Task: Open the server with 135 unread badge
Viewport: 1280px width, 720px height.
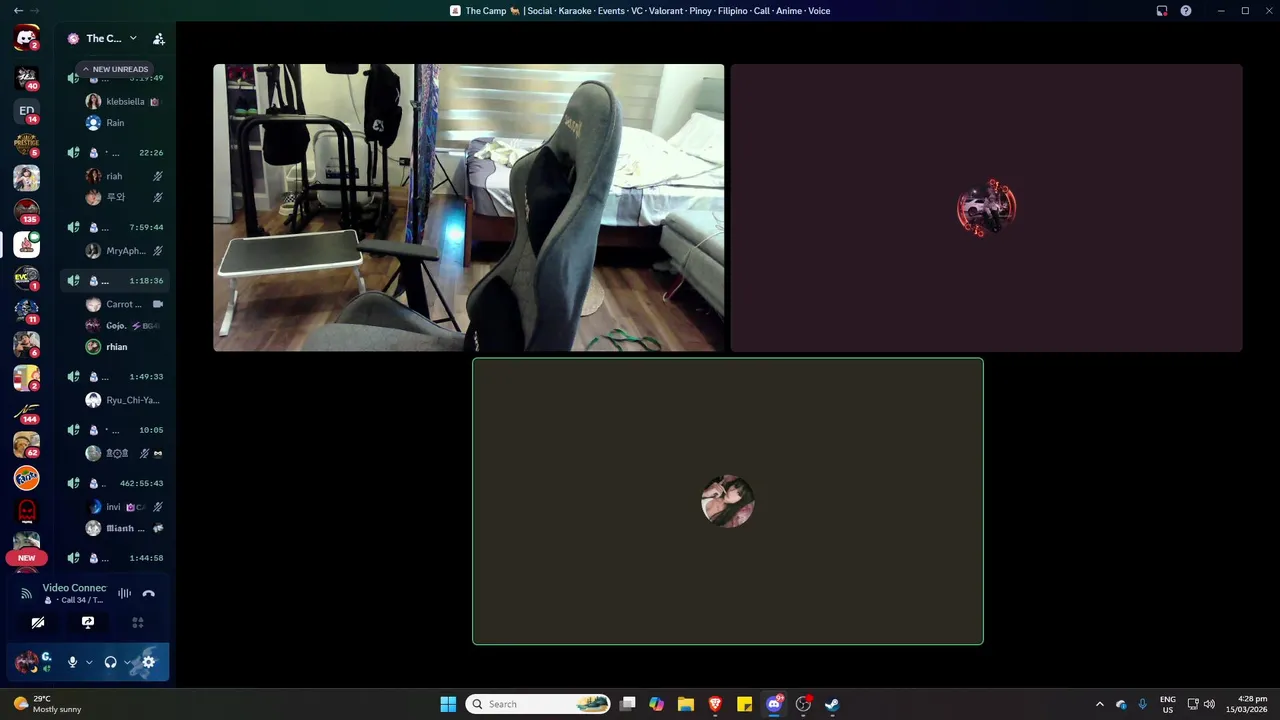Action: [27, 211]
